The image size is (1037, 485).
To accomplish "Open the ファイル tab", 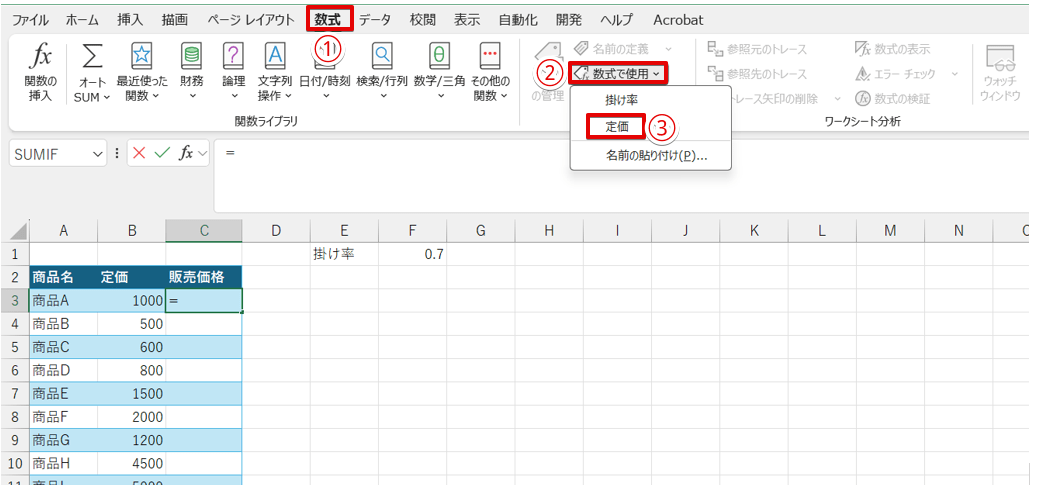I will (30, 20).
